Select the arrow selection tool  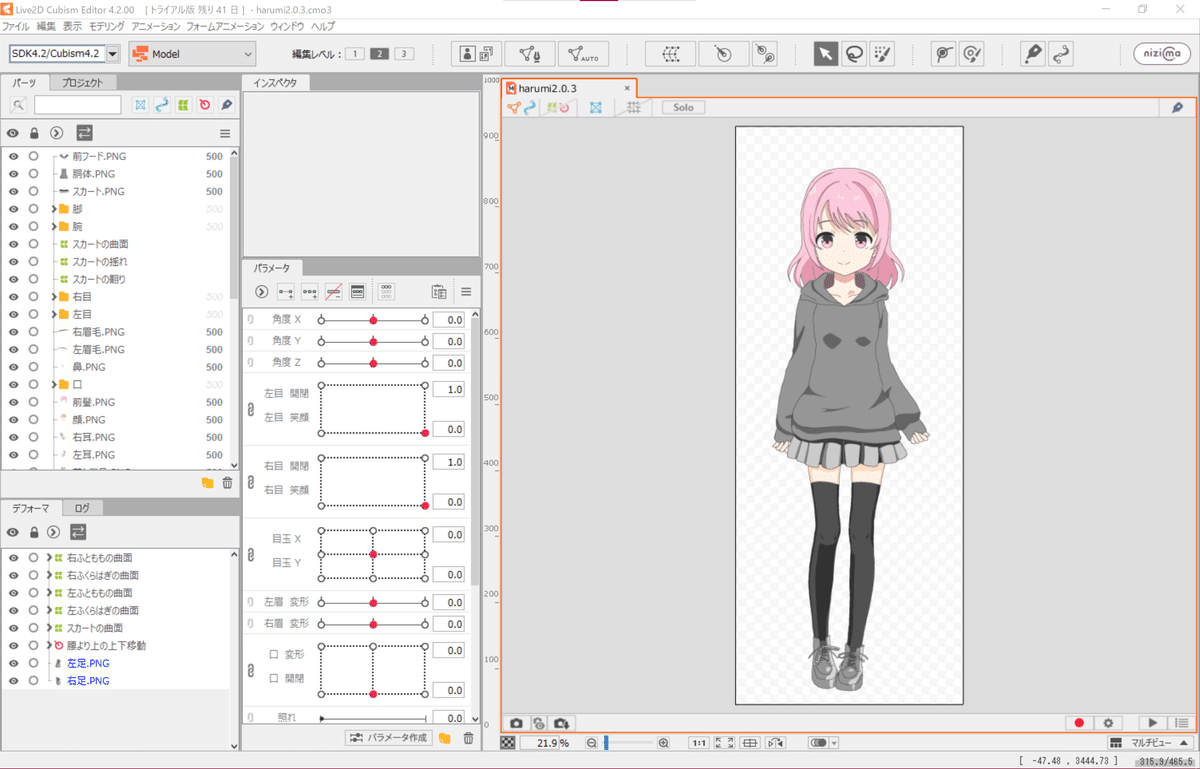825,54
